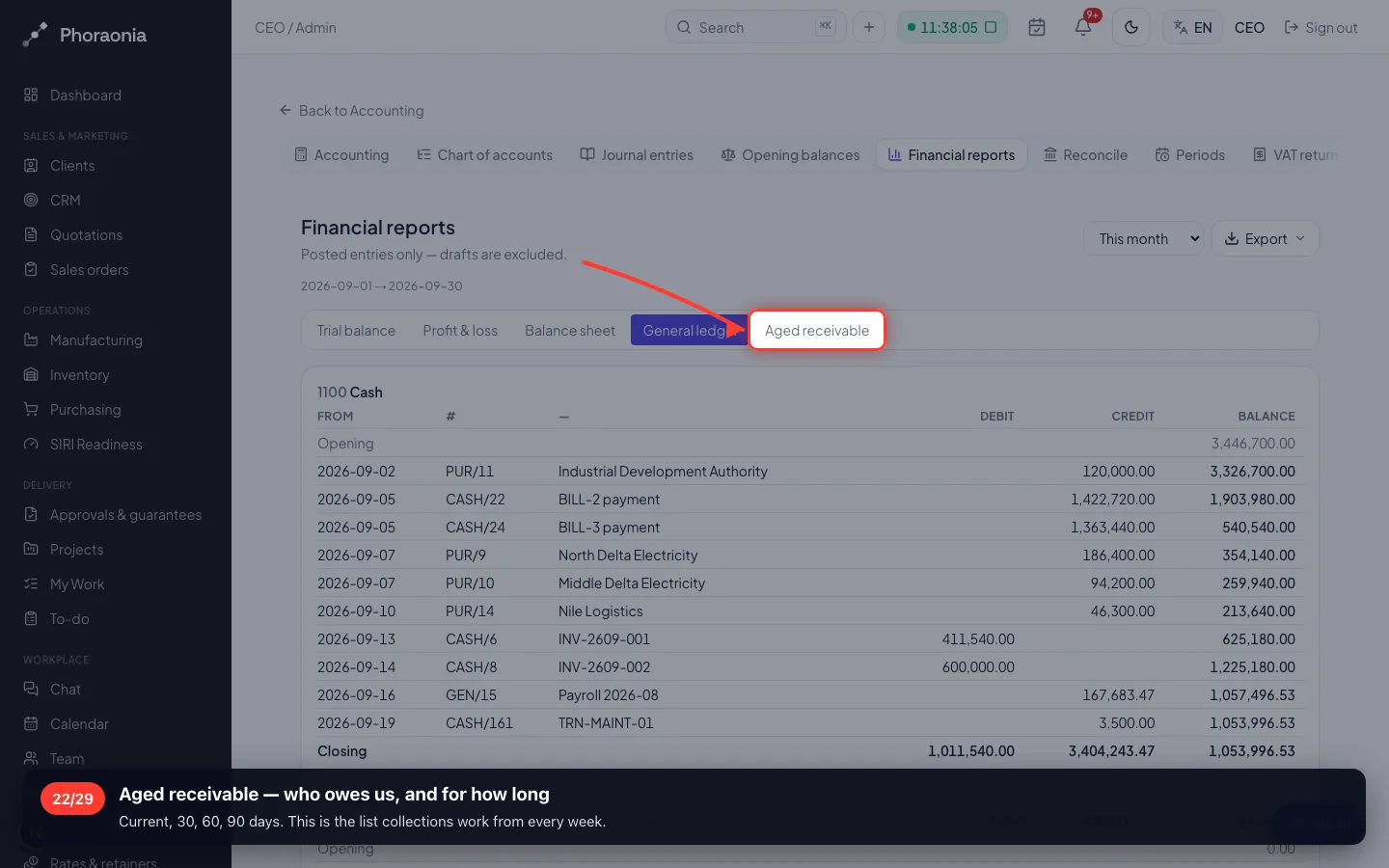1389x868 pixels.
Task: Switch to Profit & loss report
Action: [x=460, y=331]
